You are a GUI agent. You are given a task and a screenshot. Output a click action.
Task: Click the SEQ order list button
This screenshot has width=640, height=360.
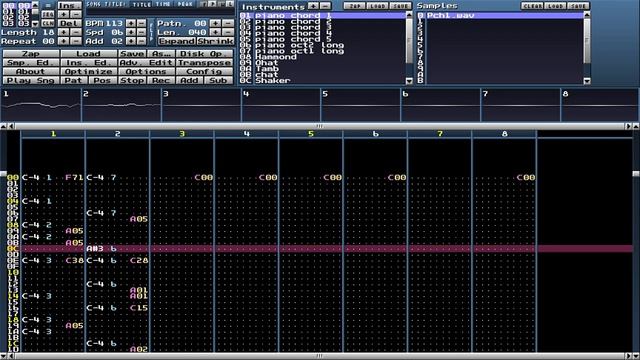click(48, 14)
